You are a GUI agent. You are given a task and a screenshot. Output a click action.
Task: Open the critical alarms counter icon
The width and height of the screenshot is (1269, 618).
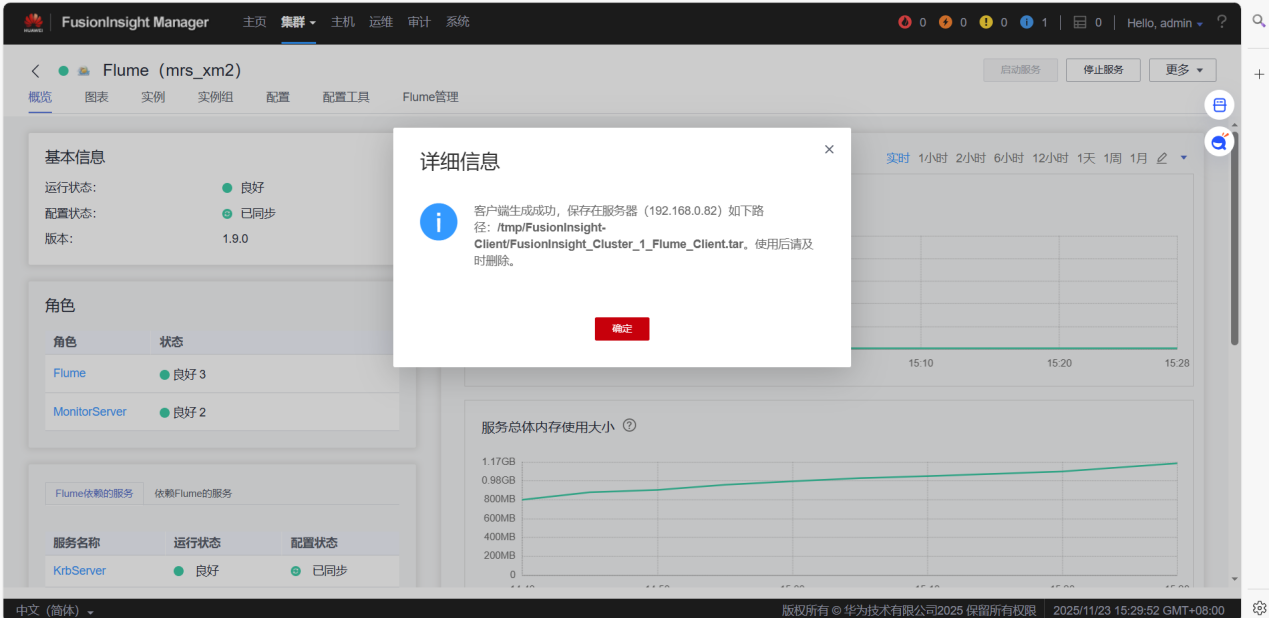906,21
